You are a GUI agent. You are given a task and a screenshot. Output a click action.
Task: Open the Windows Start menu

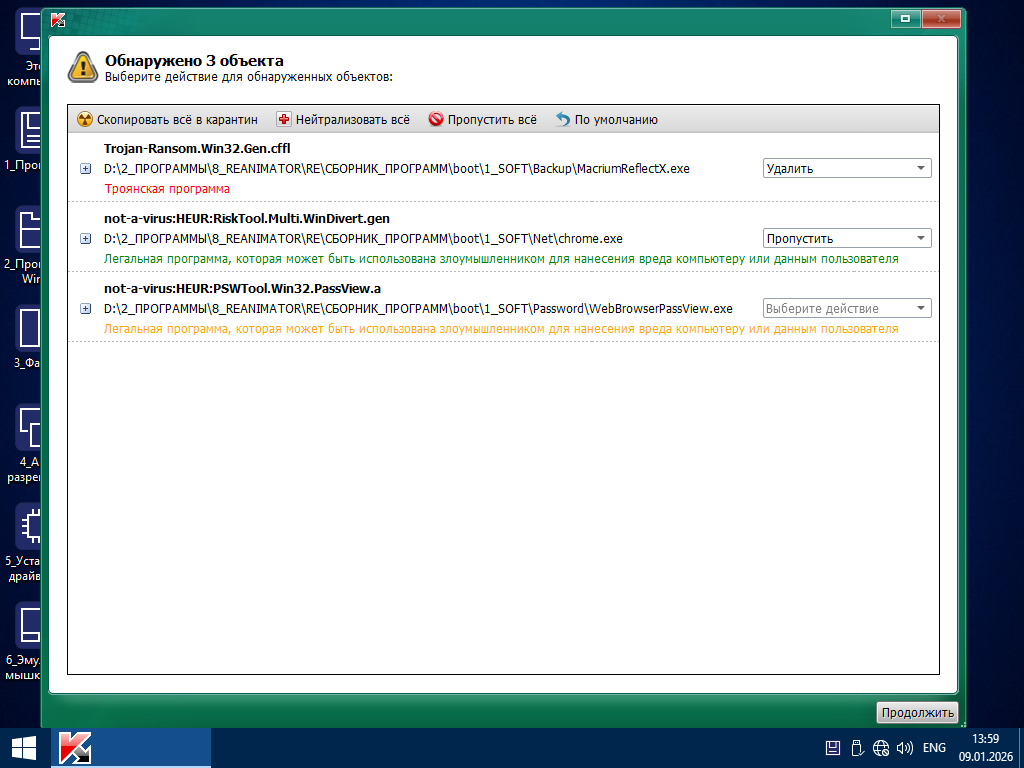tap(24, 748)
